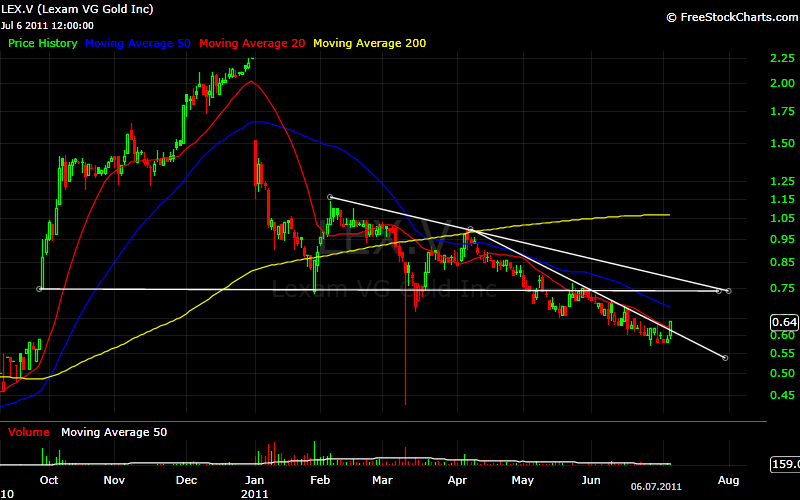
Task: Click the 159.0 volume value tag
Action: 785,465
